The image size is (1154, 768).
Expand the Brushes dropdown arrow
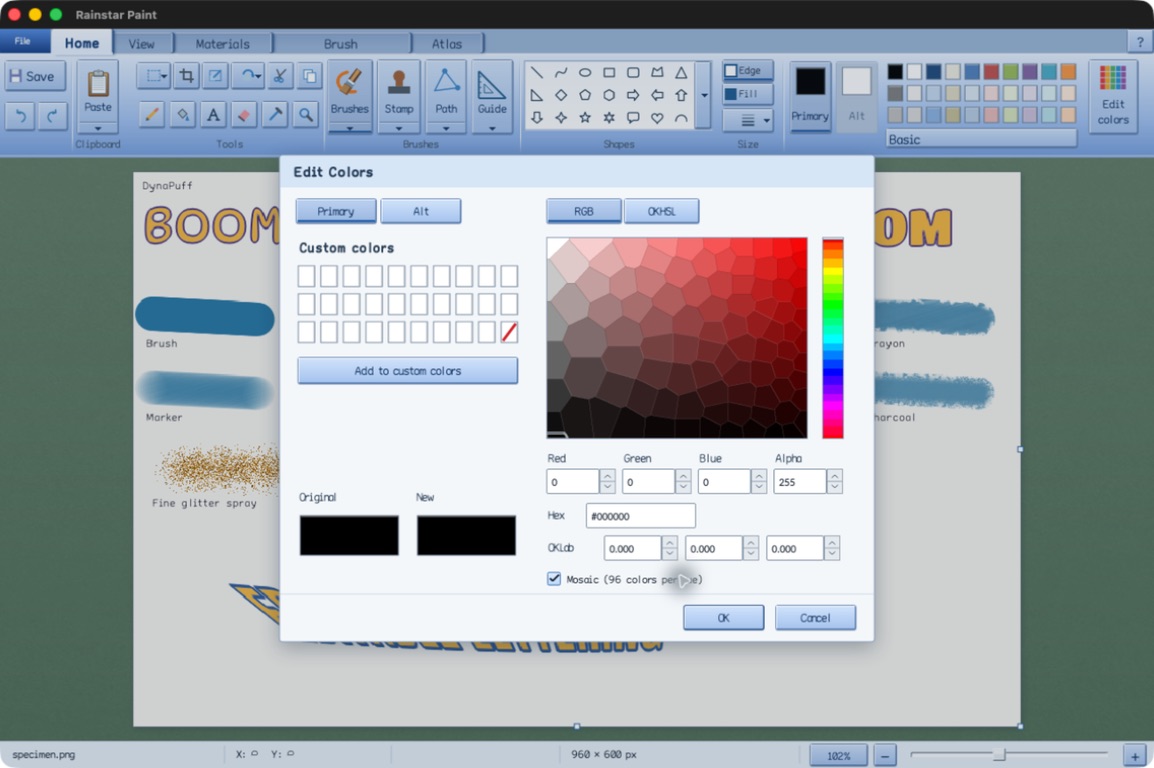(349, 128)
